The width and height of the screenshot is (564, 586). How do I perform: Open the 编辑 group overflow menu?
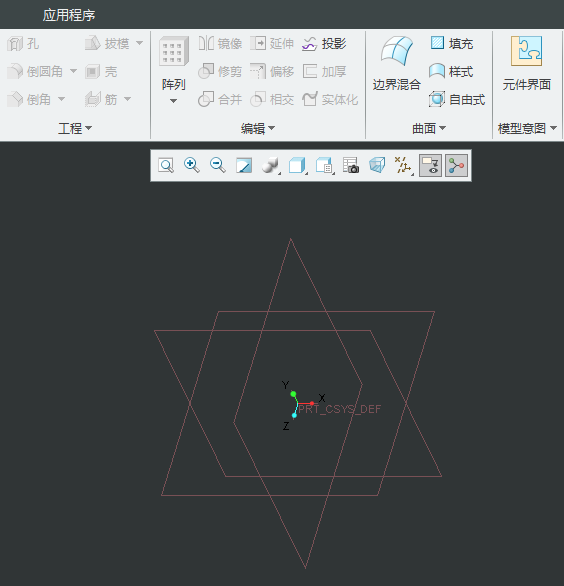tap(258, 129)
